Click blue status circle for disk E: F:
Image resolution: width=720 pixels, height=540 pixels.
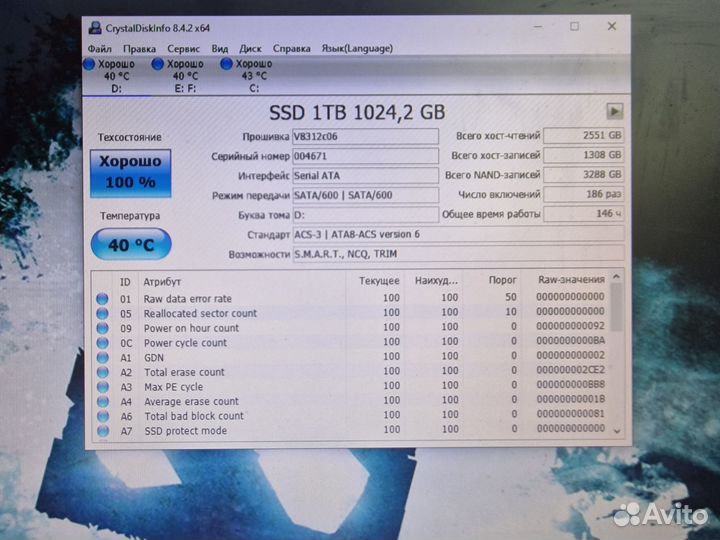pyautogui.click(x=158, y=64)
